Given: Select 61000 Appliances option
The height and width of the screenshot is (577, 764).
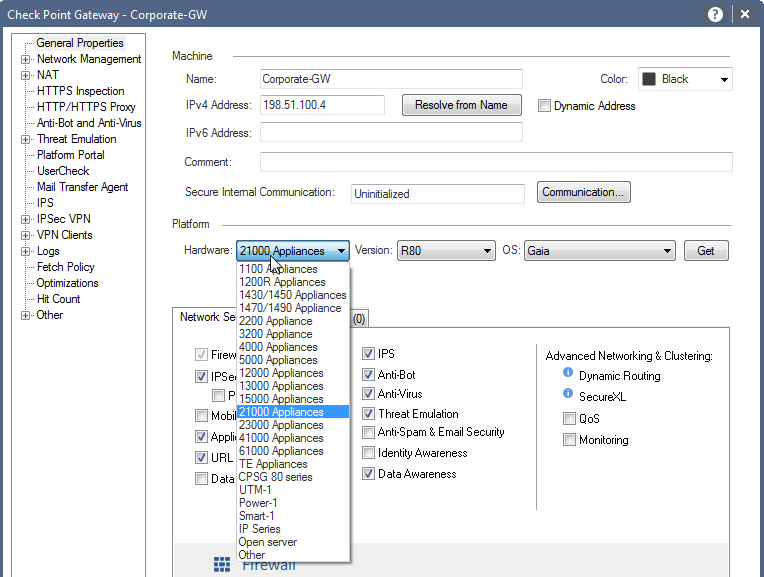Looking at the screenshot, I should pos(293,451).
